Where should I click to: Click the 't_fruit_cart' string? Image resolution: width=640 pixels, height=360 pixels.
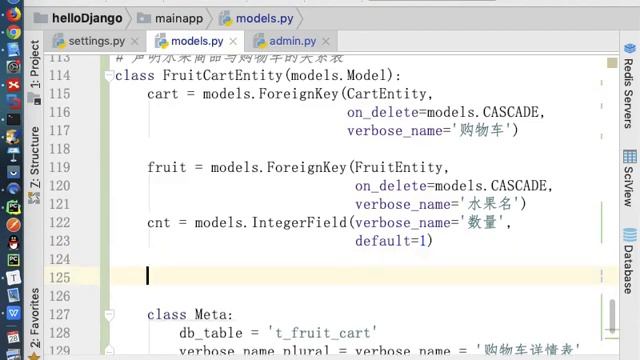point(323,333)
